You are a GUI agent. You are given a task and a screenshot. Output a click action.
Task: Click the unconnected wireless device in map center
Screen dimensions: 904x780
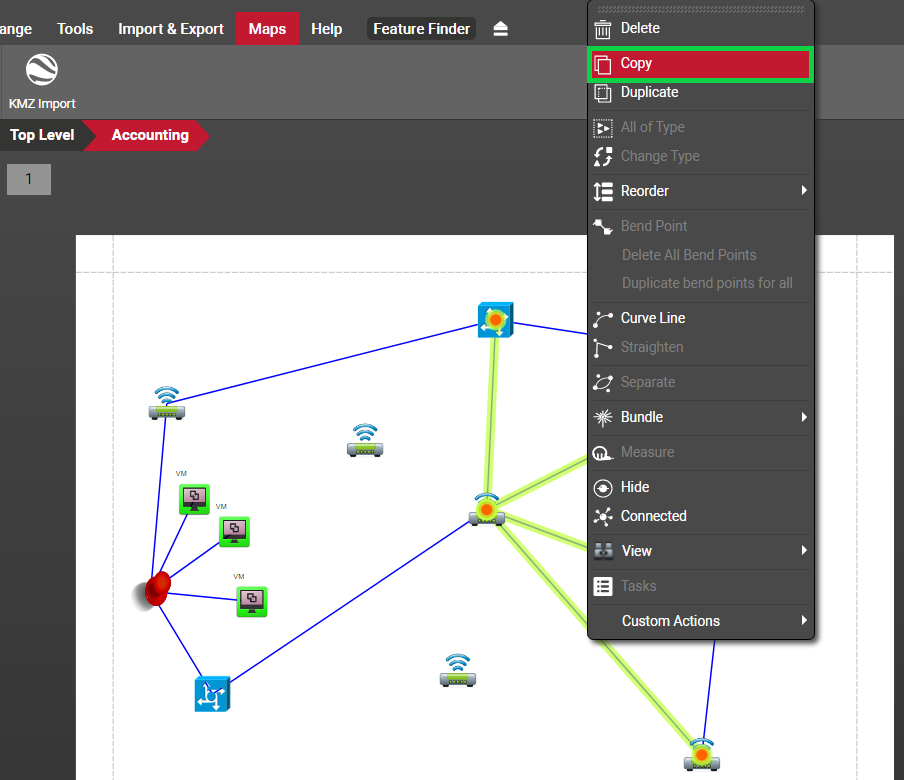(364, 441)
